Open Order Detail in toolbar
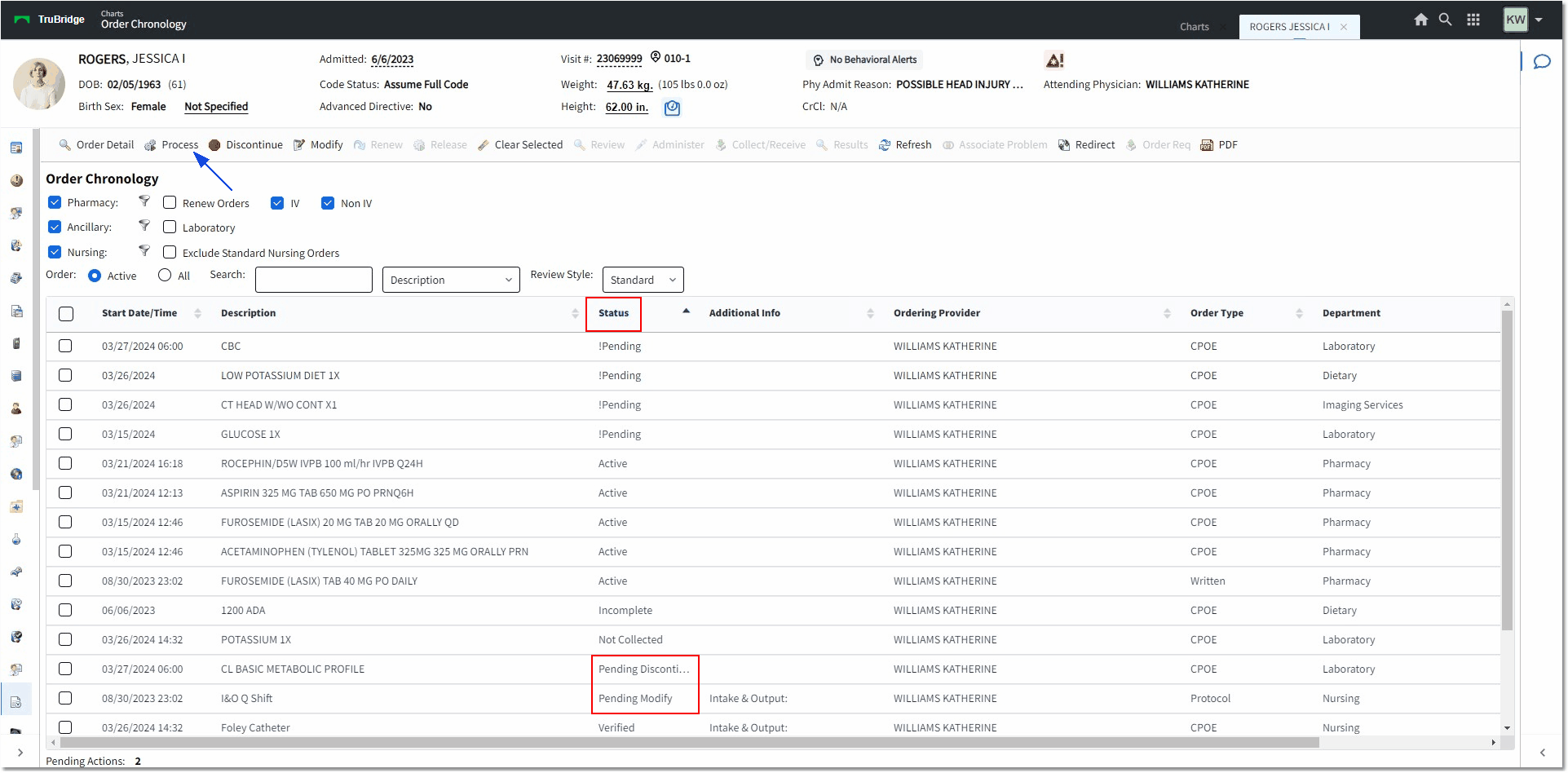1568x773 pixels. (96, 145)
